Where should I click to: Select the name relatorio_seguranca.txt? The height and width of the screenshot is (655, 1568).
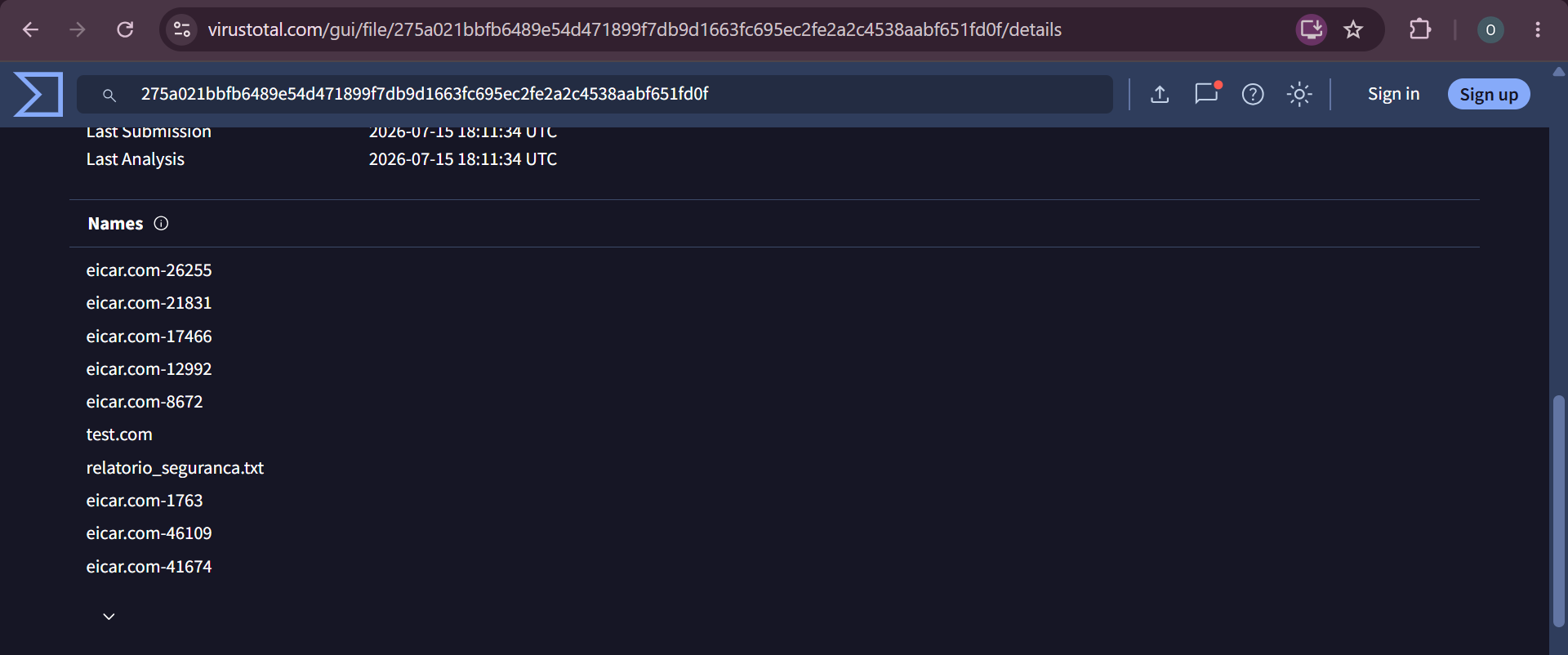point(175,468)
